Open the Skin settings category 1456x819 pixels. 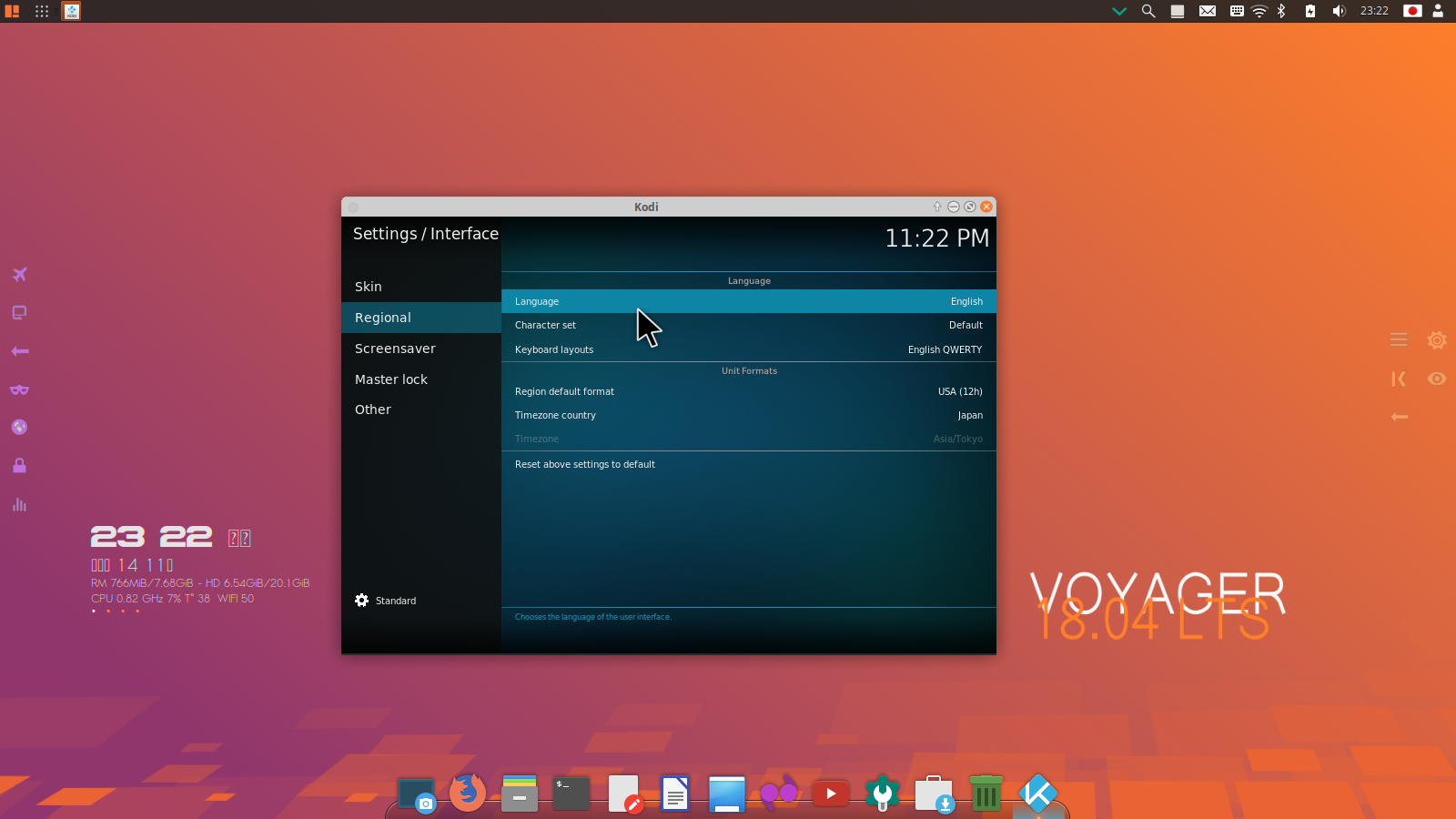pyautogui.click(x=421, y=287)
